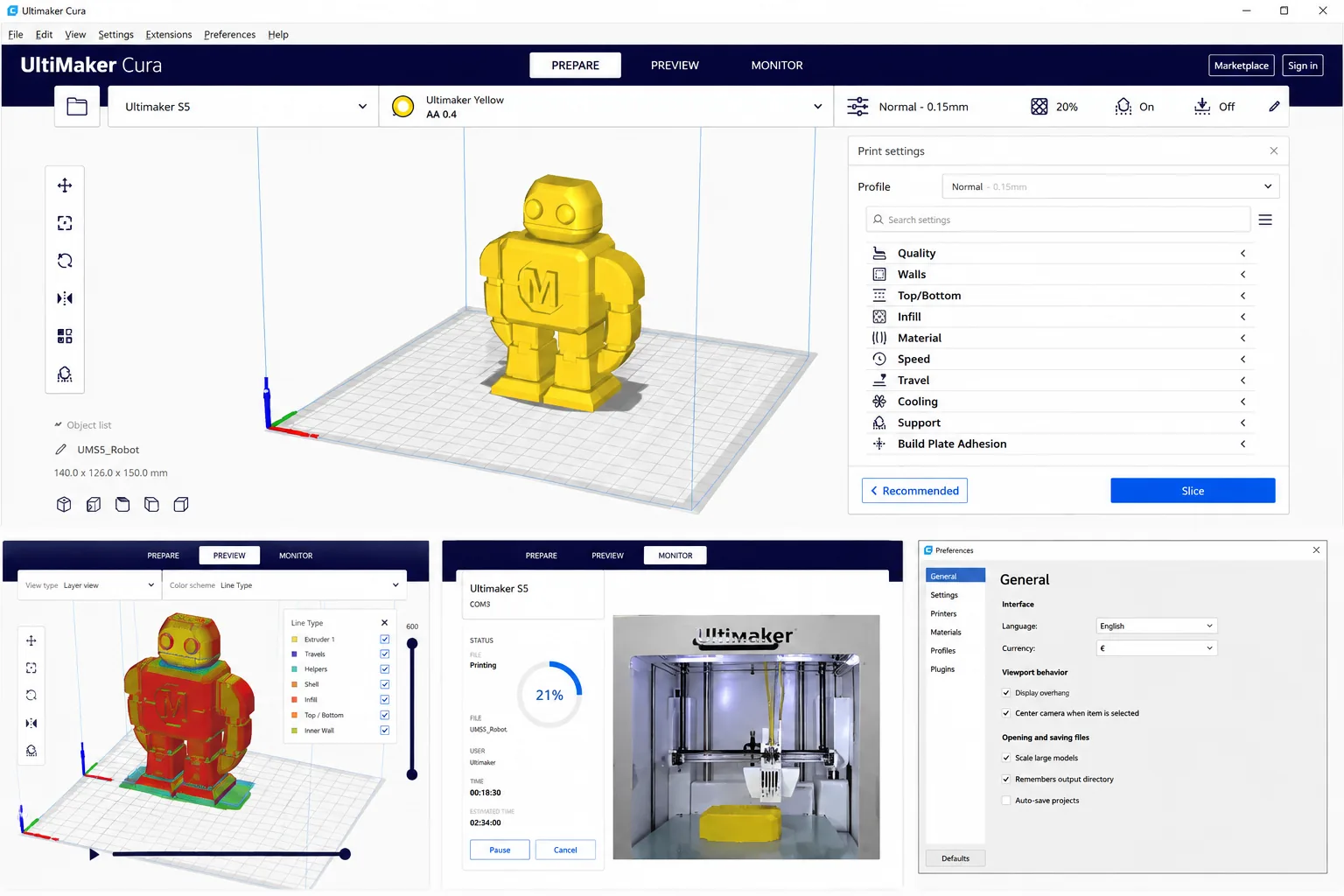Click pencil icon next to UMS5_Robot

[x=60, y=450]
